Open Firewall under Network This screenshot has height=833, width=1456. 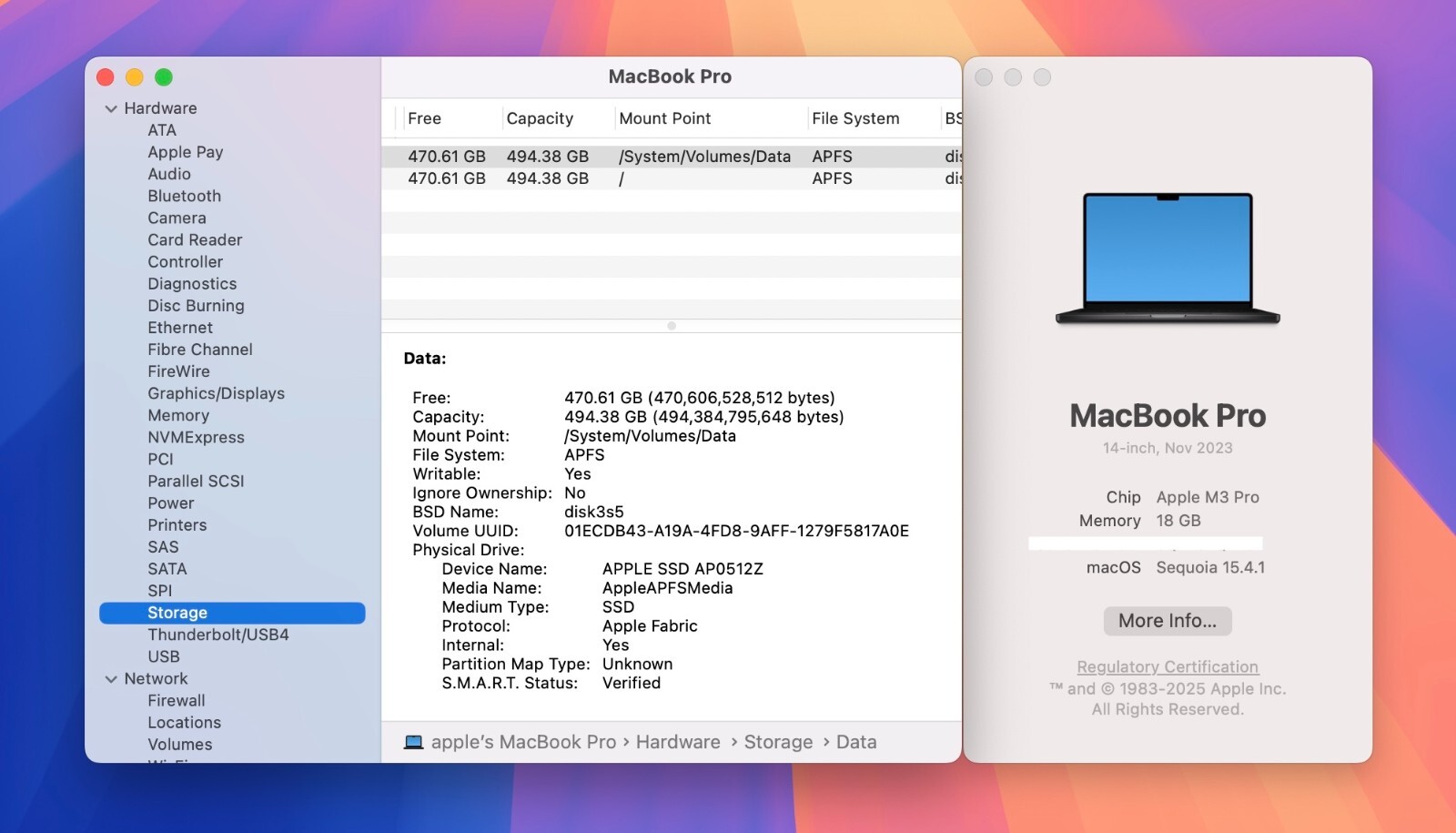pyautogui.click(x=177, y=700)
